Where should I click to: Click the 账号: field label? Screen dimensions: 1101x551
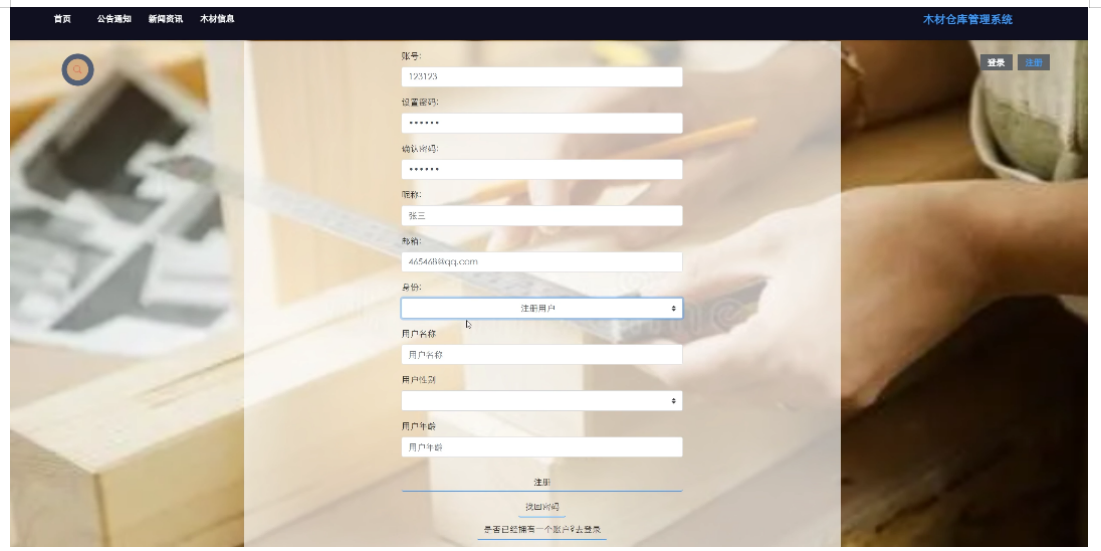(411, 56)
